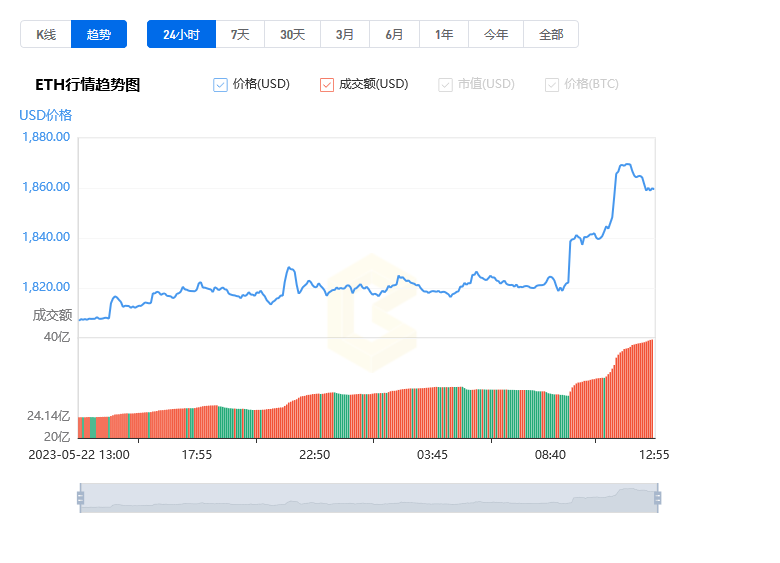This screenshot has width=780, height=563.
Task: Open the 1年 yearly range
Action: click(x=444, y=34)
